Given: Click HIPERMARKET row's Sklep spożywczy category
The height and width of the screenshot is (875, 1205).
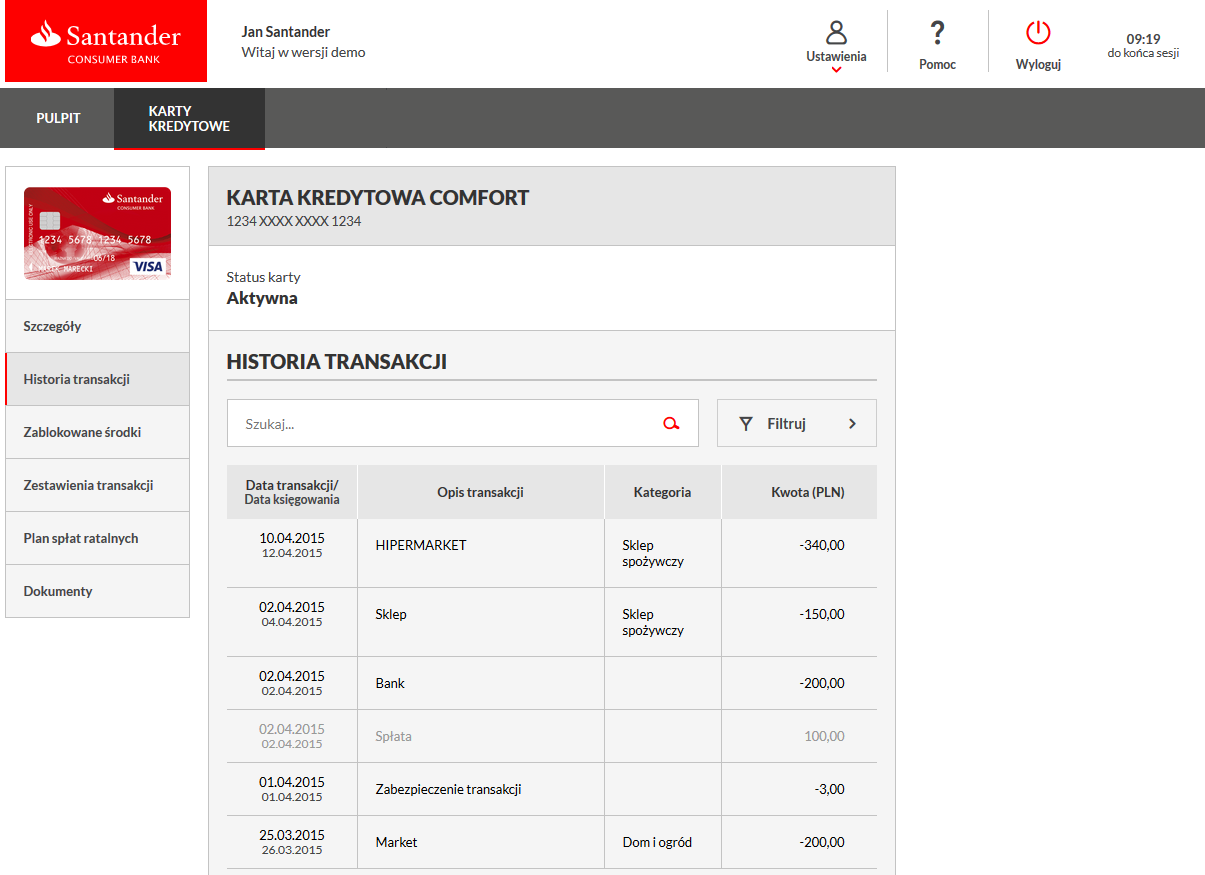Looking at the screenshot, I should 653,553.
